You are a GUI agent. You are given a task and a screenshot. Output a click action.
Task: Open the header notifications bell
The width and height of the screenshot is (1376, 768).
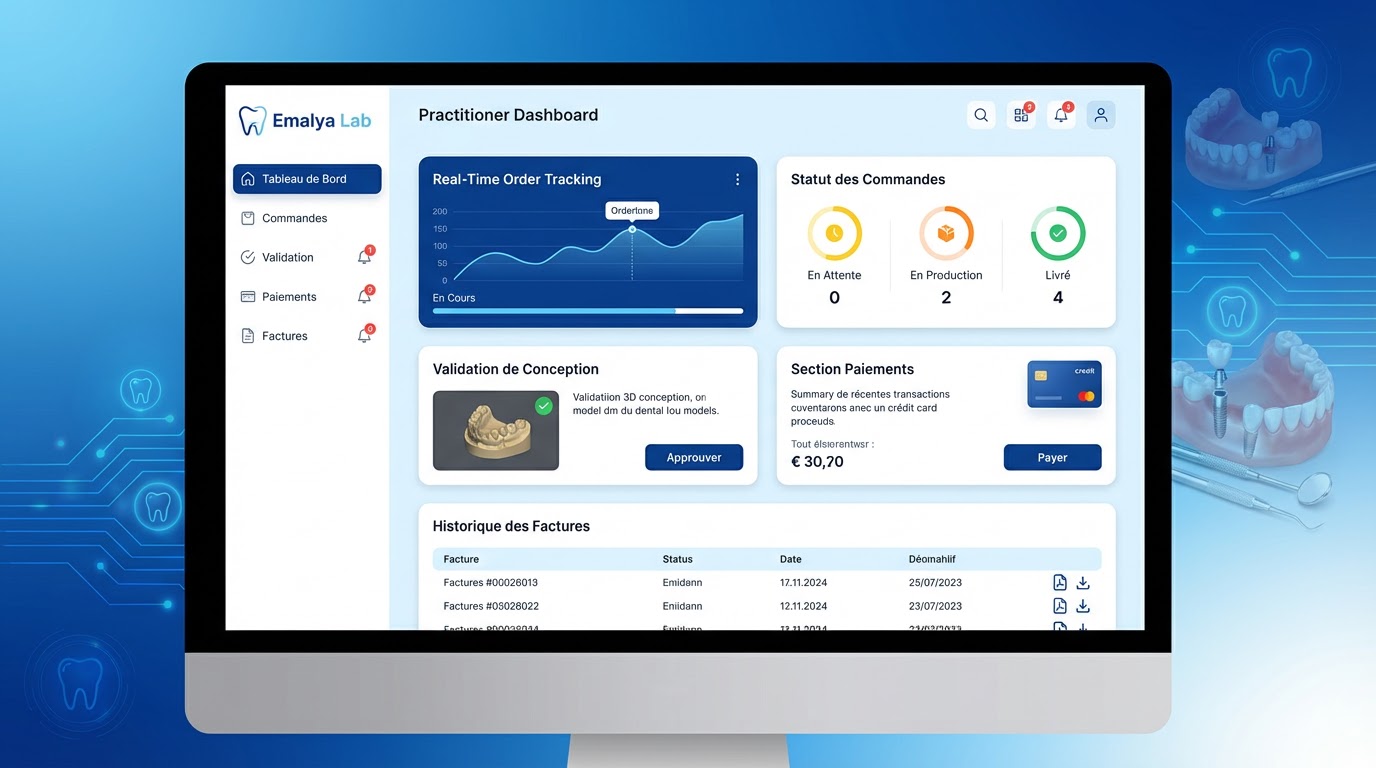tap(1061, 116)
